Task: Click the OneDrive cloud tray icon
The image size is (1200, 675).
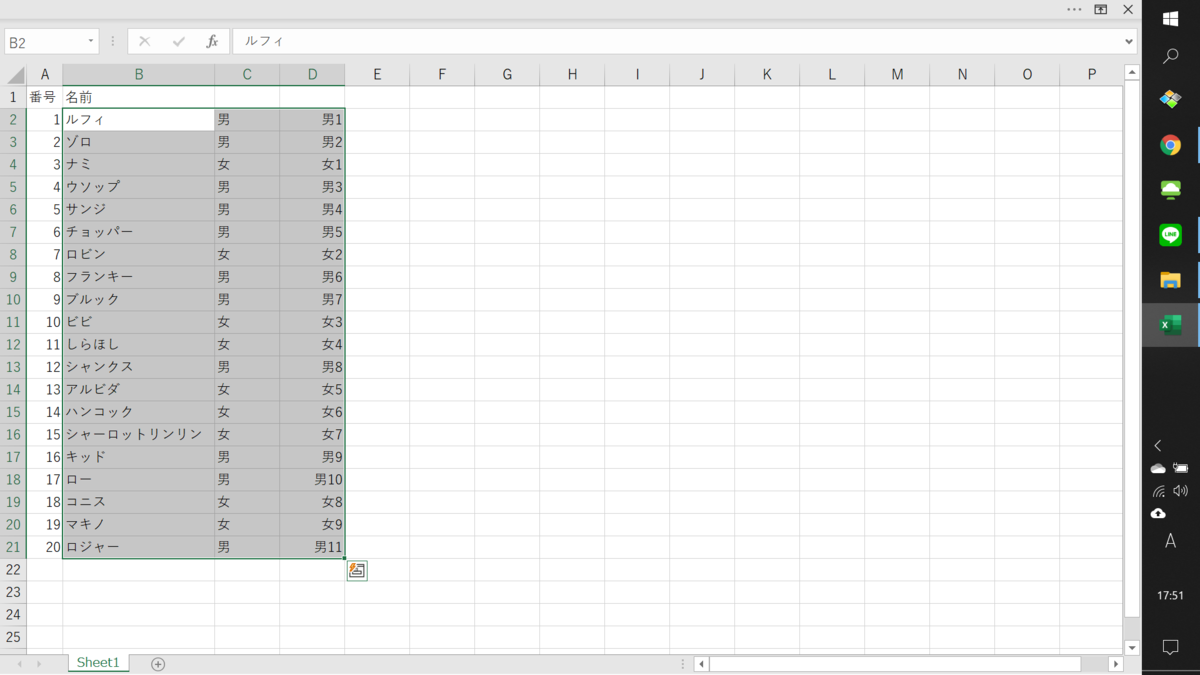Action: (1158, 468)
